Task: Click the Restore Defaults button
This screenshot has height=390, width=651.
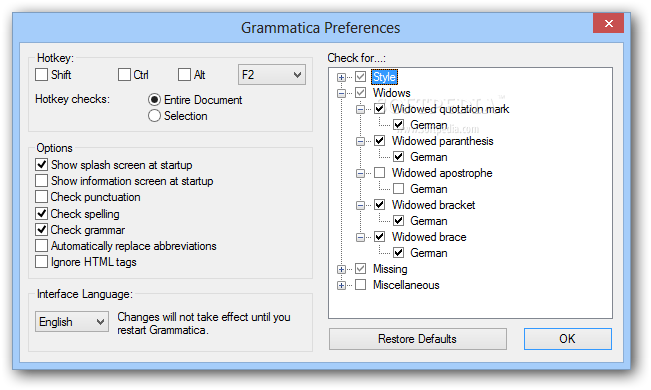Action: click(x=418, y=339)
